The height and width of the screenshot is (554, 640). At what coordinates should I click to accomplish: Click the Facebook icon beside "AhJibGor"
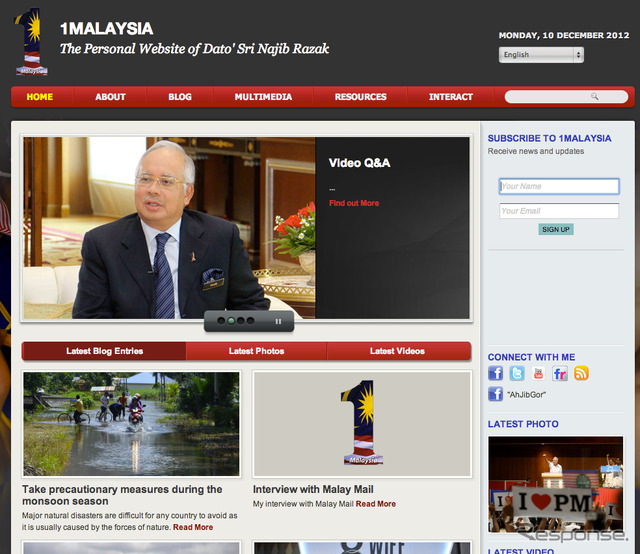tap(496, 394)
